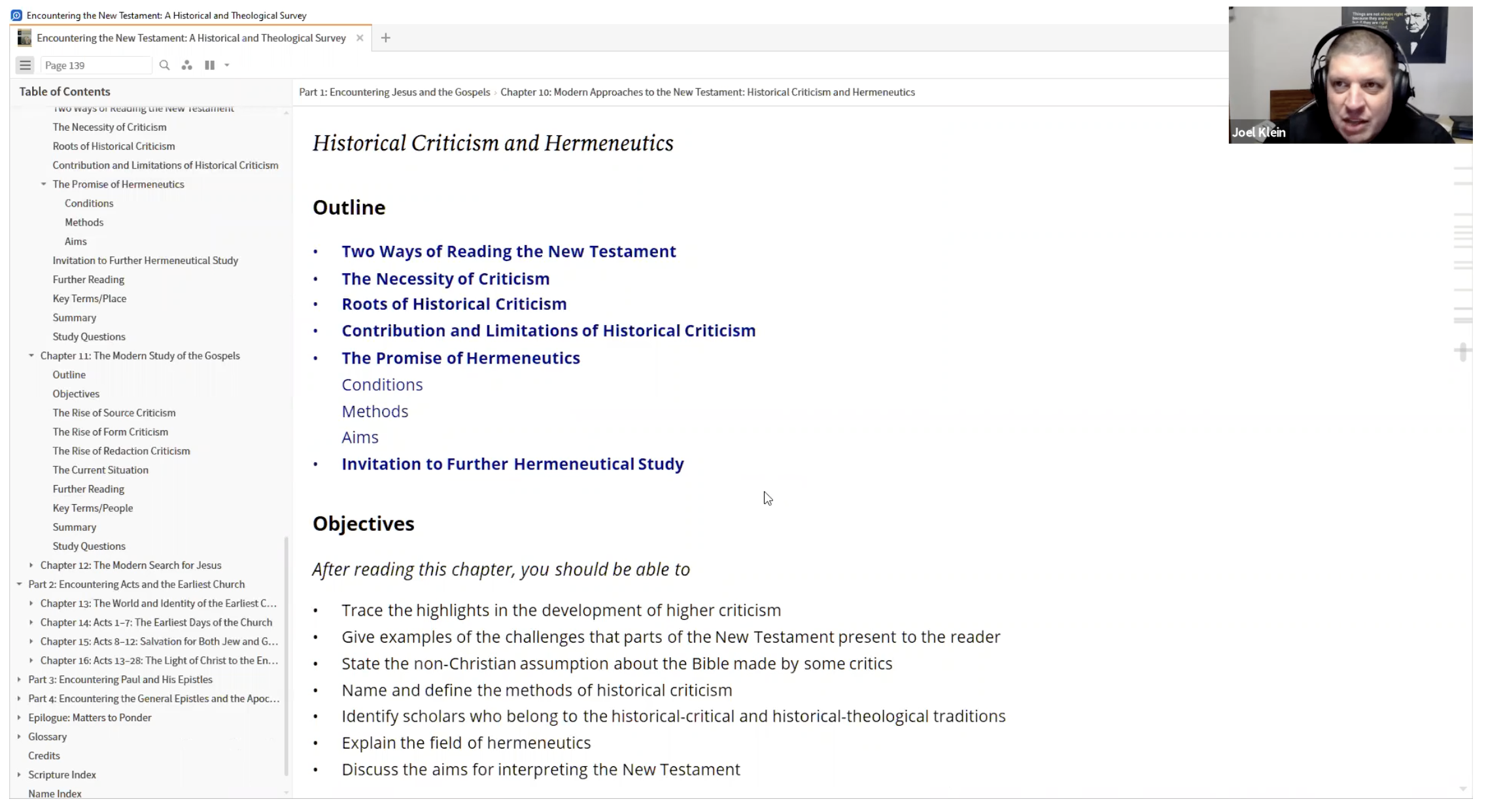Expand Chapter 12 Modern Search for Jesus
Image resolution: width=1486 pixels, height=812 pixels.
coord(31,566)
